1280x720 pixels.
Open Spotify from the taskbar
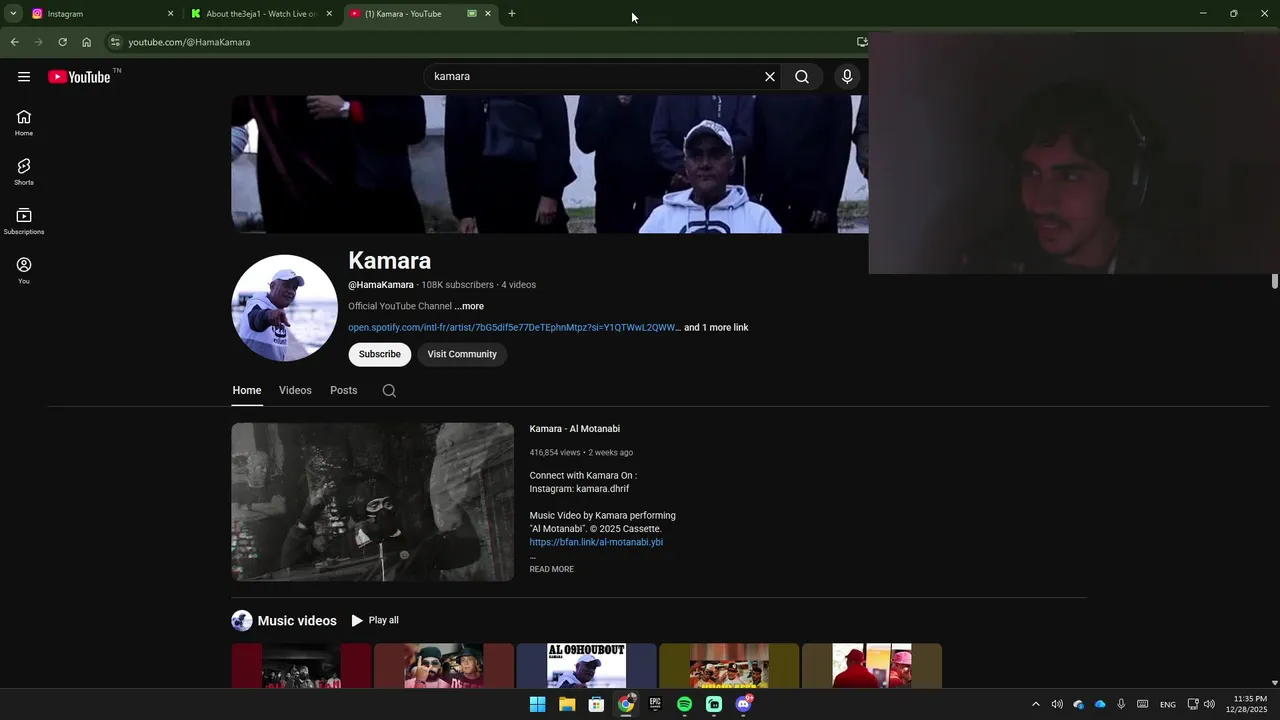tap(684, 704)
